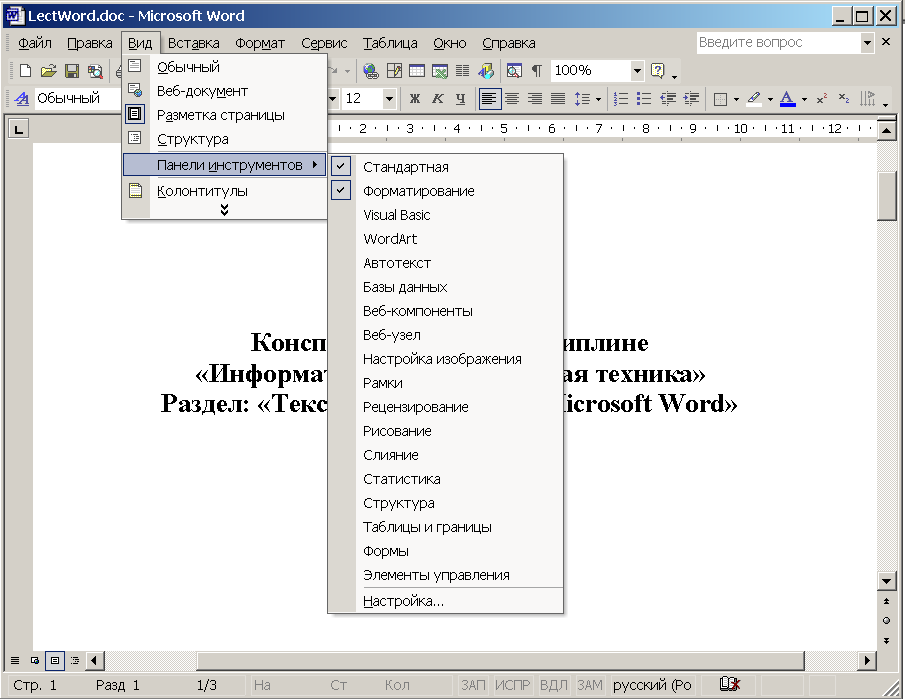Click the Columns icon in the toolbar
Screen dimensions: 905x699
pyautogui.click(x=463, y=71)
